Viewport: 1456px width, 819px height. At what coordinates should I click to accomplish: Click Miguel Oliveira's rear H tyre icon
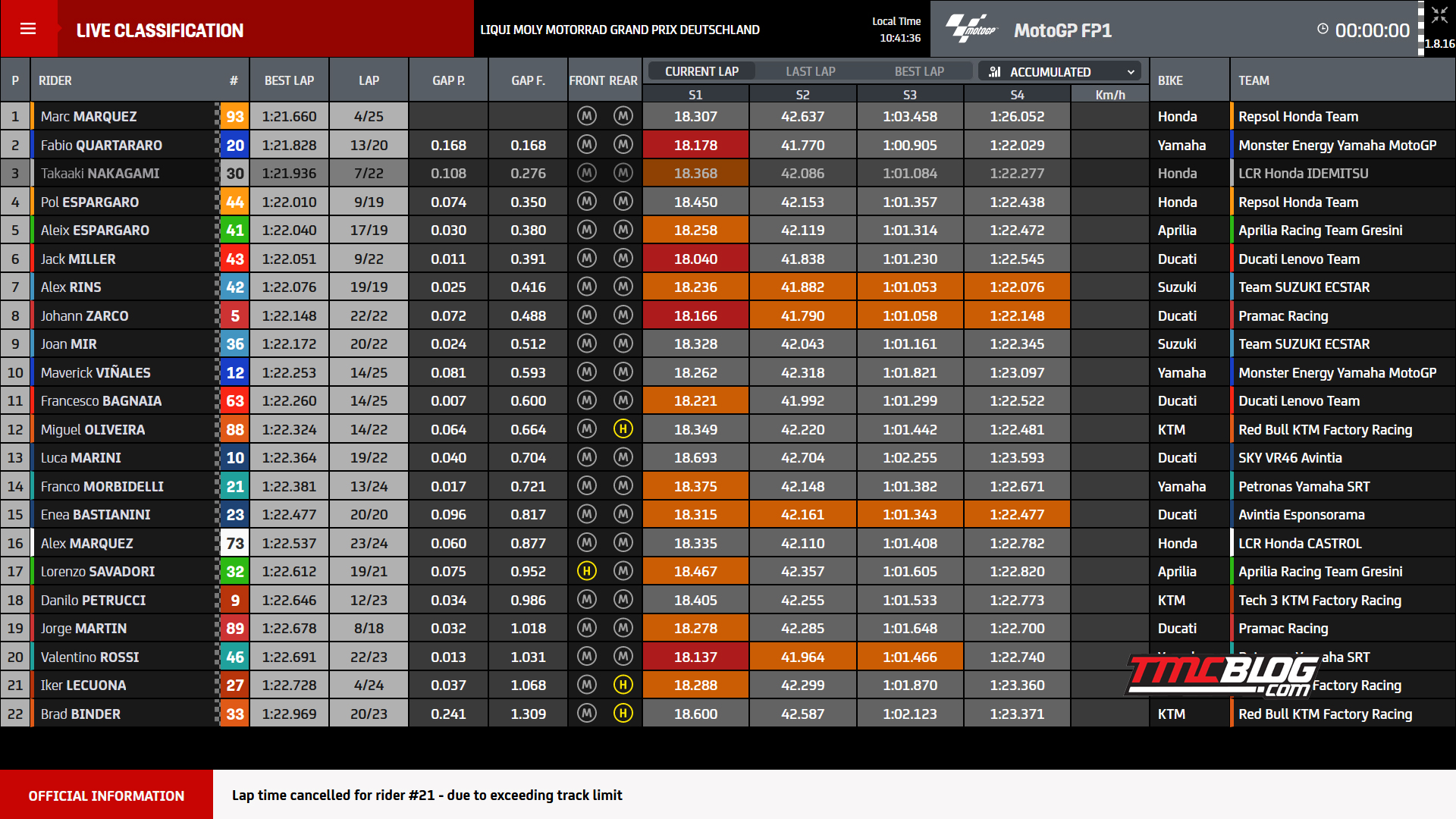(623, 429)
